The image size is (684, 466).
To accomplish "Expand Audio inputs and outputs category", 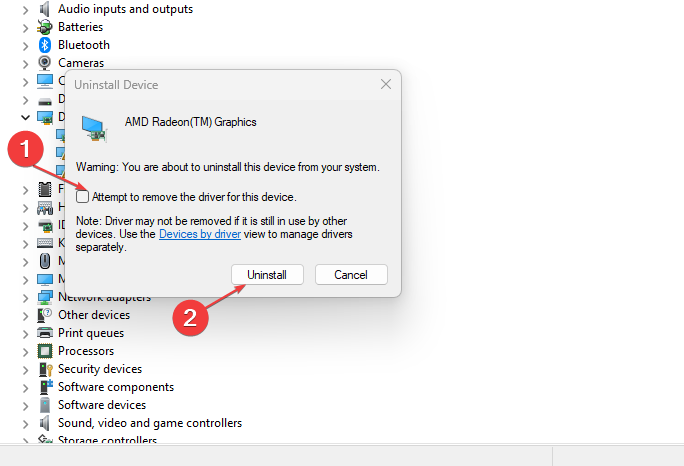I will (26, 10).
